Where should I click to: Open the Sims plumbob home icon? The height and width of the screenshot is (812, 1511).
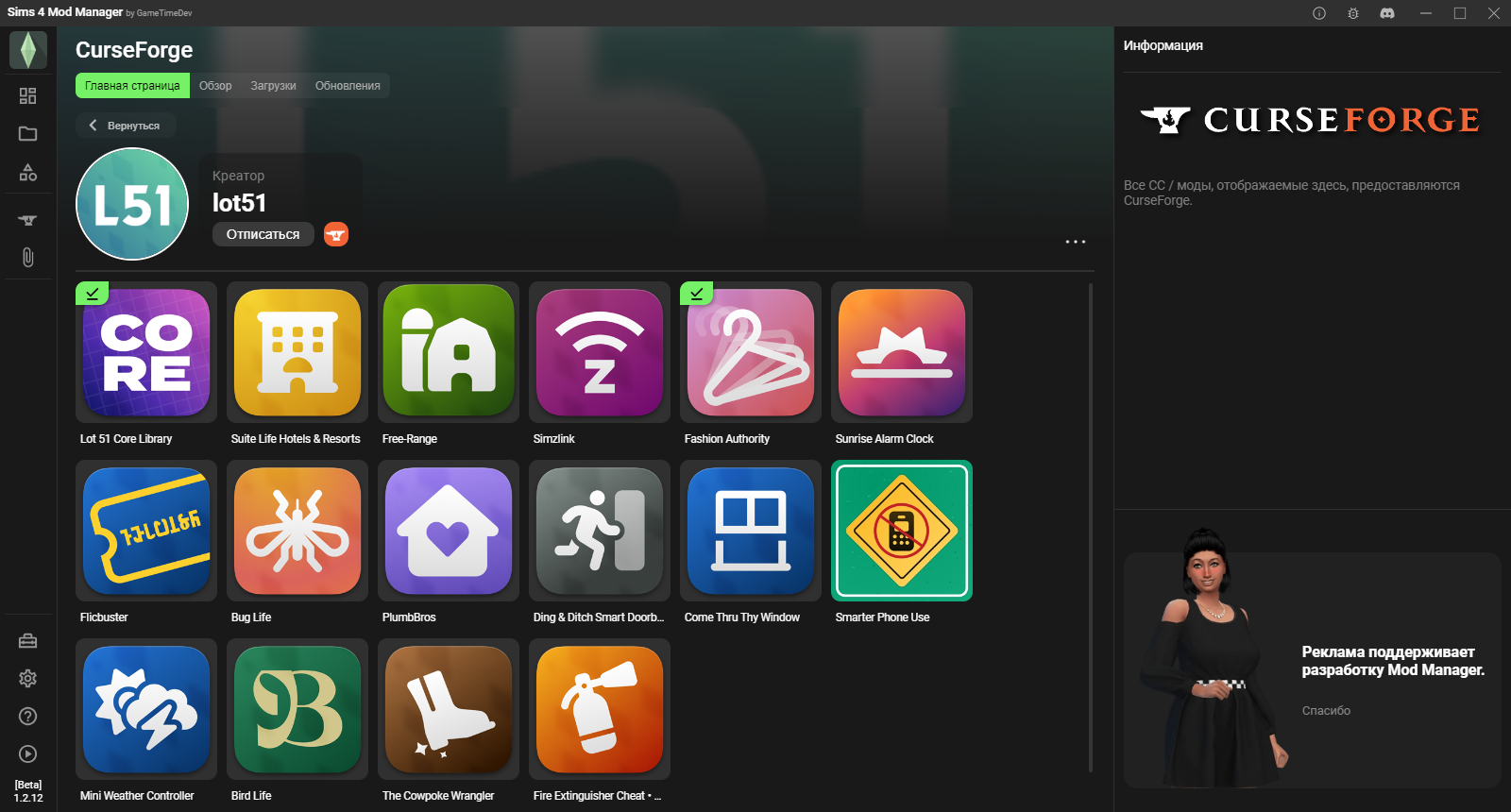28,50
